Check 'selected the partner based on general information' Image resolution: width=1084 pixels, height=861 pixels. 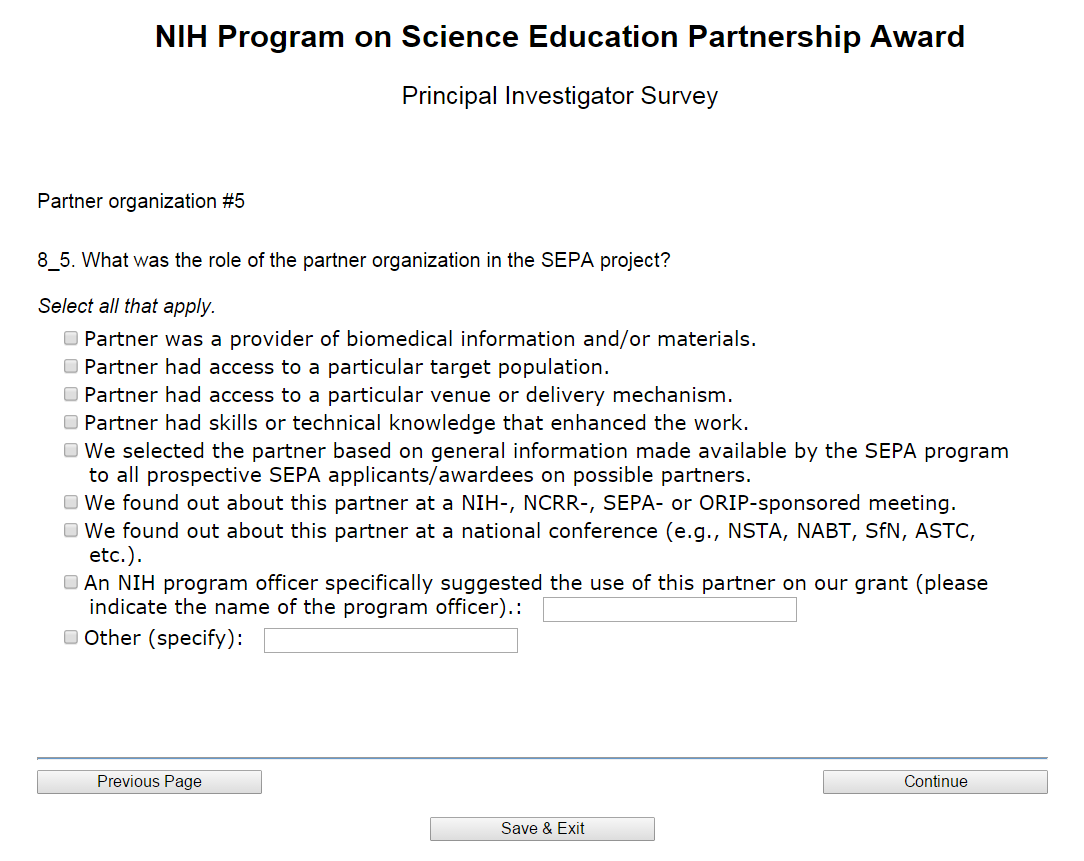tap(71, 450)
